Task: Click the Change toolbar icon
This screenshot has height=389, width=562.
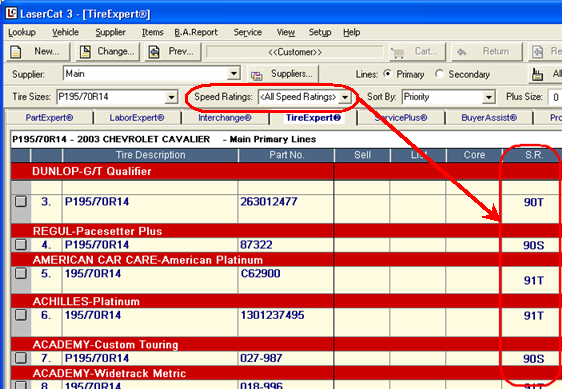Action: (x=85, y=52)
